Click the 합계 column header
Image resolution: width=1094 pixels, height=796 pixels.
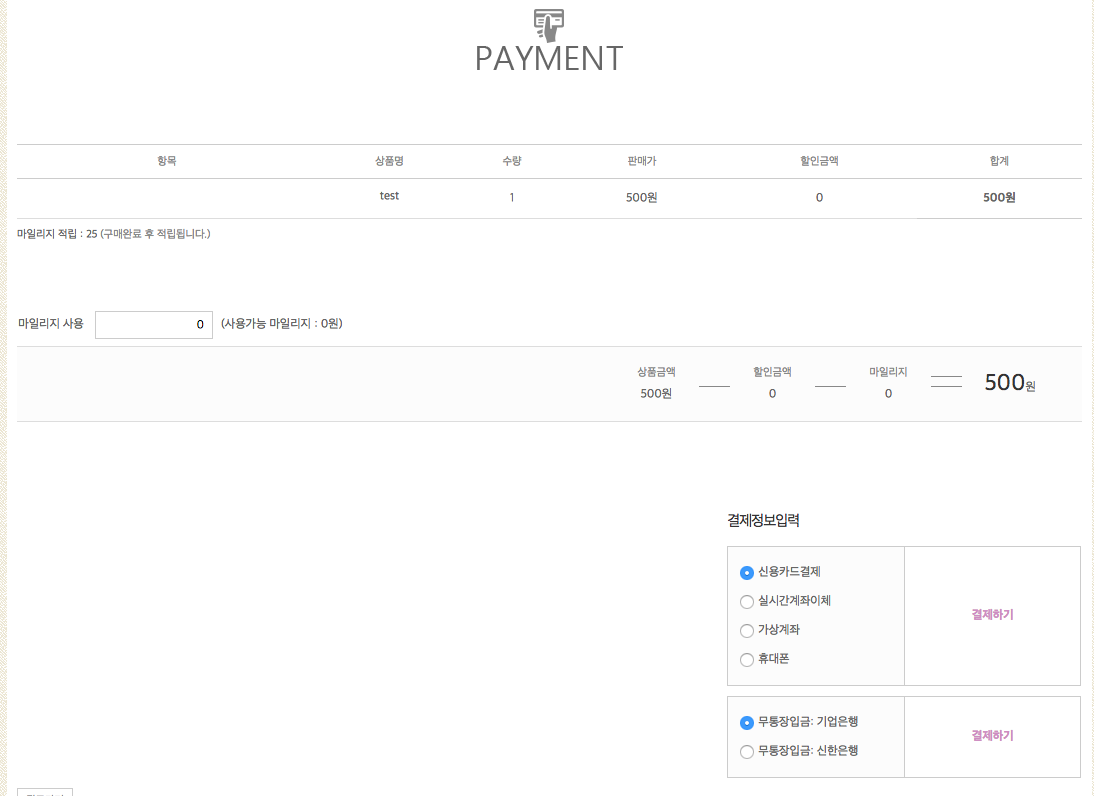[999, 161]
